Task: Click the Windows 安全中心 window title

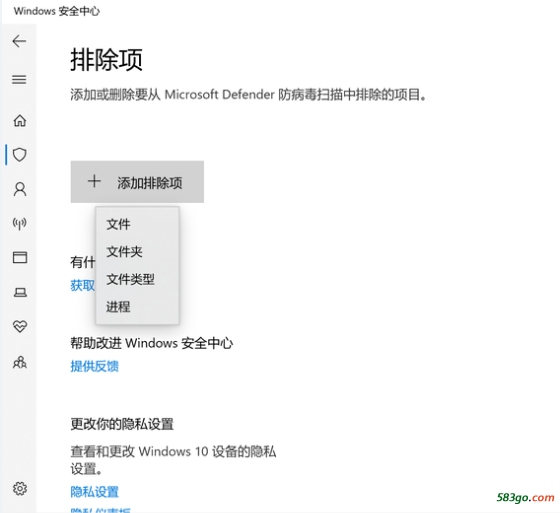Action: click(x=57, y=11)
